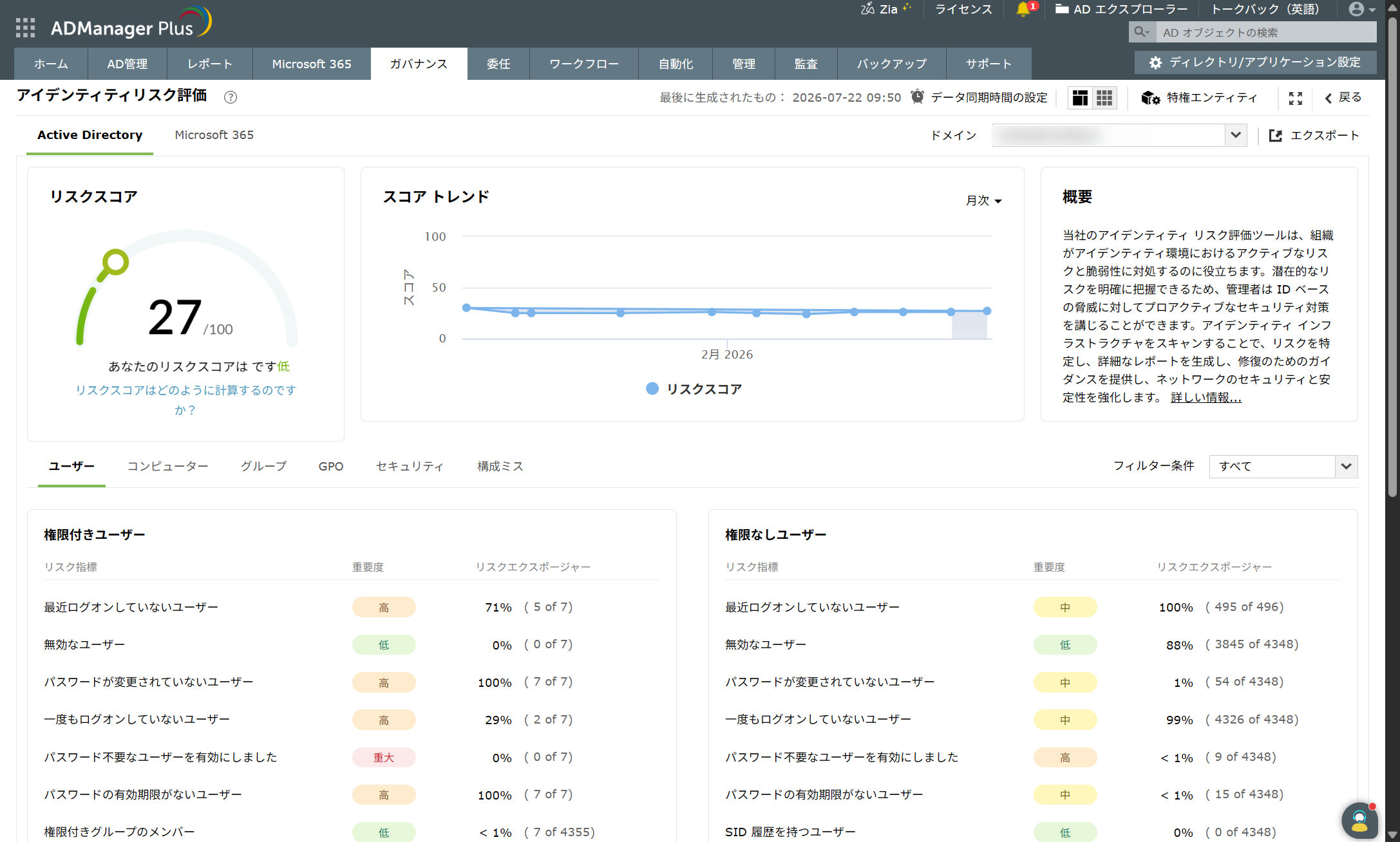Image resolution: width=1400 pixels, height=842 pixels.
Task: Click the 495 of 496 exposure value
Action: pos(1245,607)
